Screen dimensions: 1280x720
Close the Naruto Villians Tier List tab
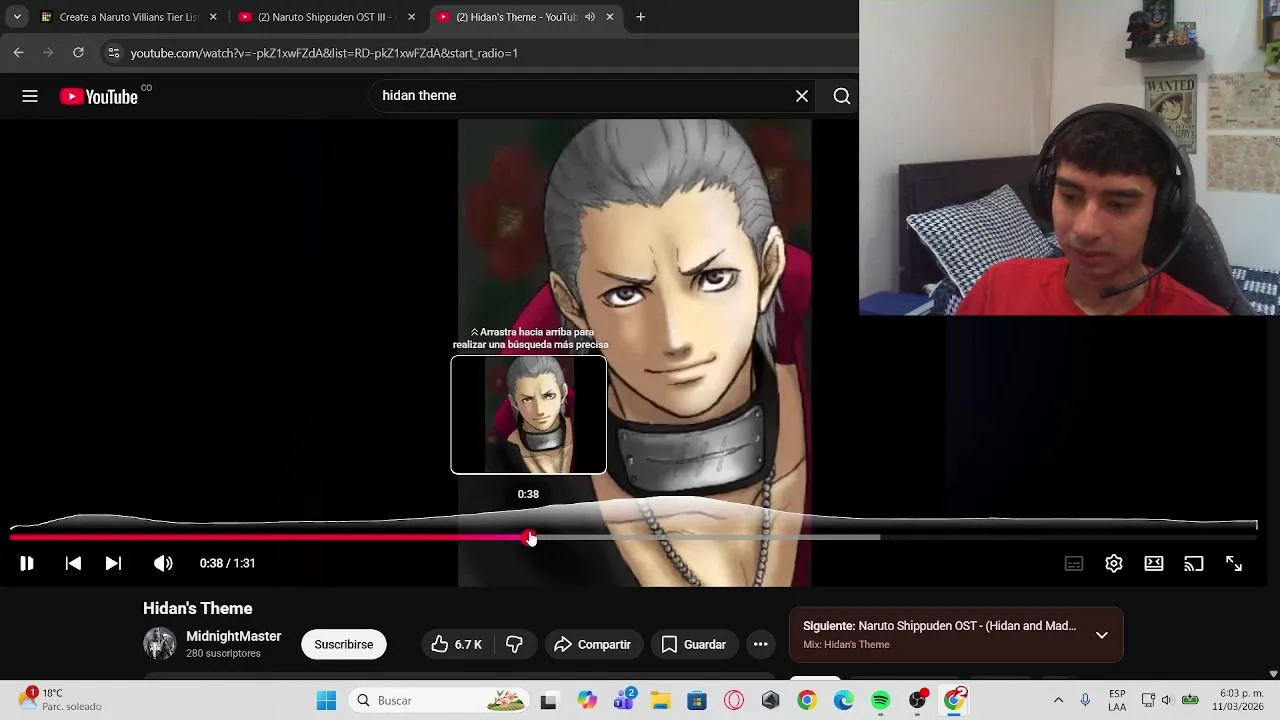213,17
